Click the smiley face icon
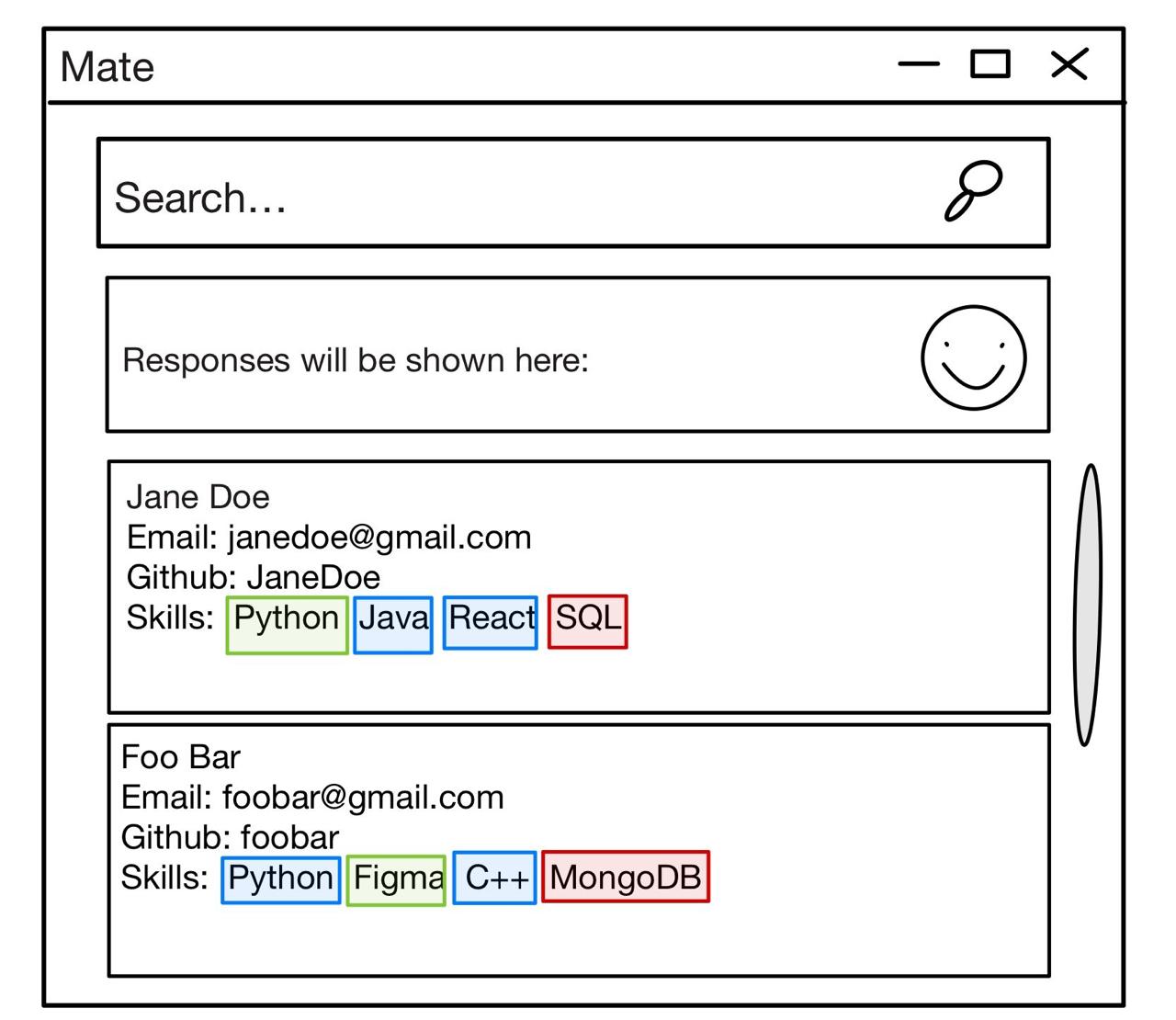Screen dimensions: 1176x1020 click(973, 358)
